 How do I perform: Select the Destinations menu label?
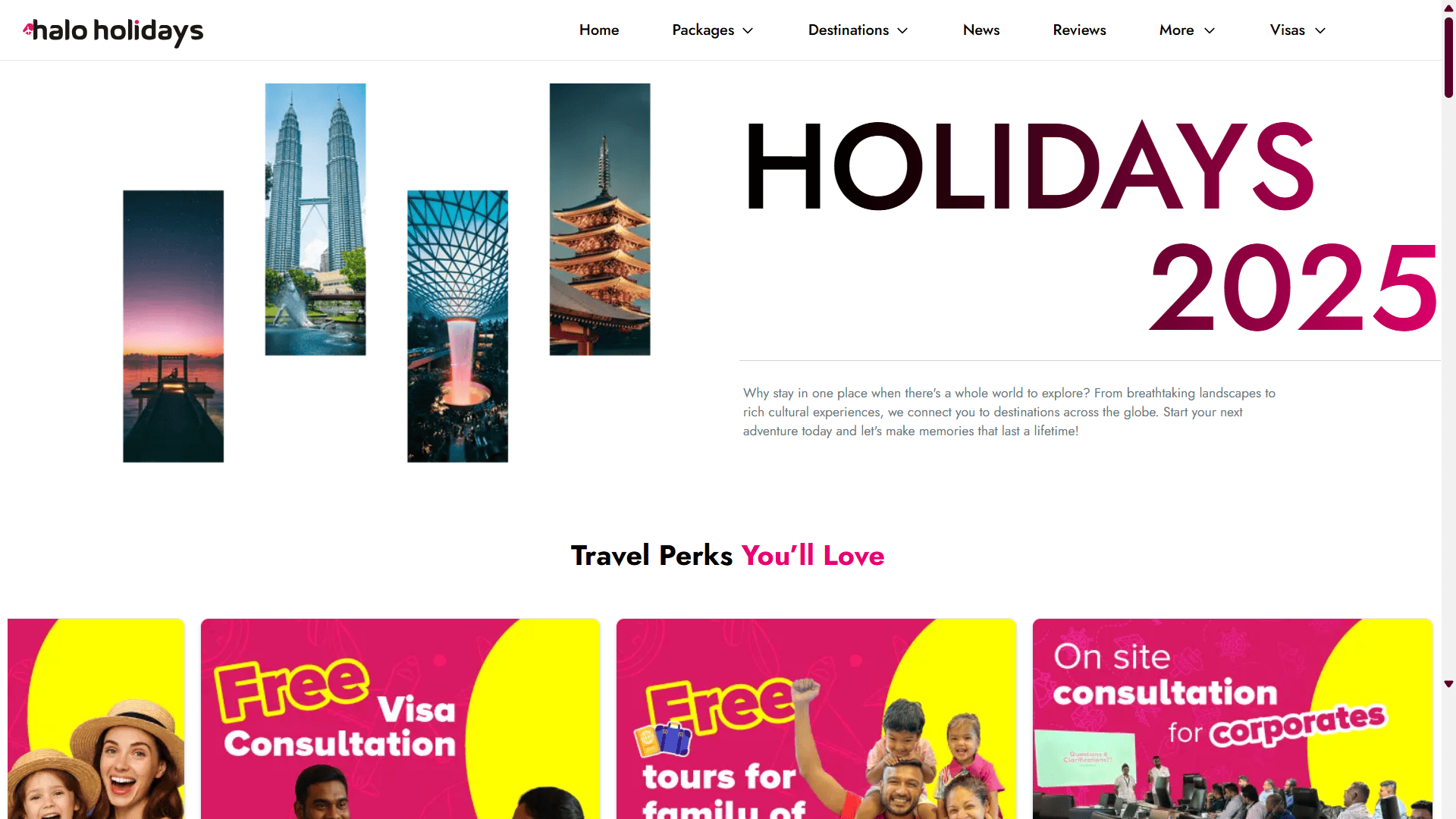point(848,30)
